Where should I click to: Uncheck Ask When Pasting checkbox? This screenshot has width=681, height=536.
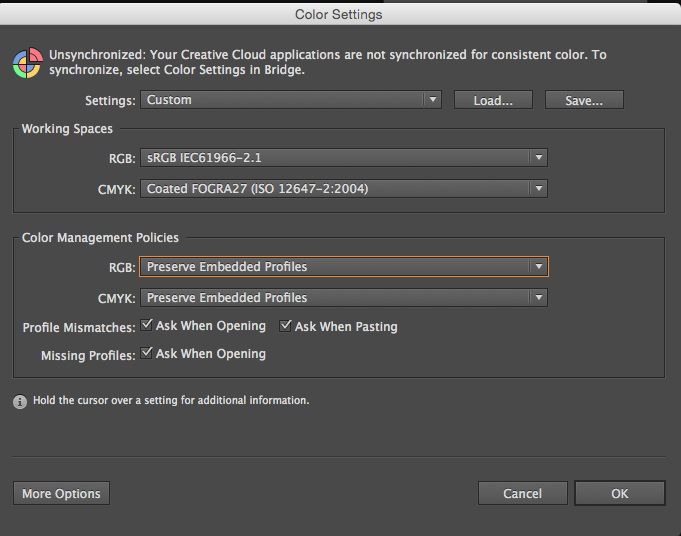pos(286,326)
